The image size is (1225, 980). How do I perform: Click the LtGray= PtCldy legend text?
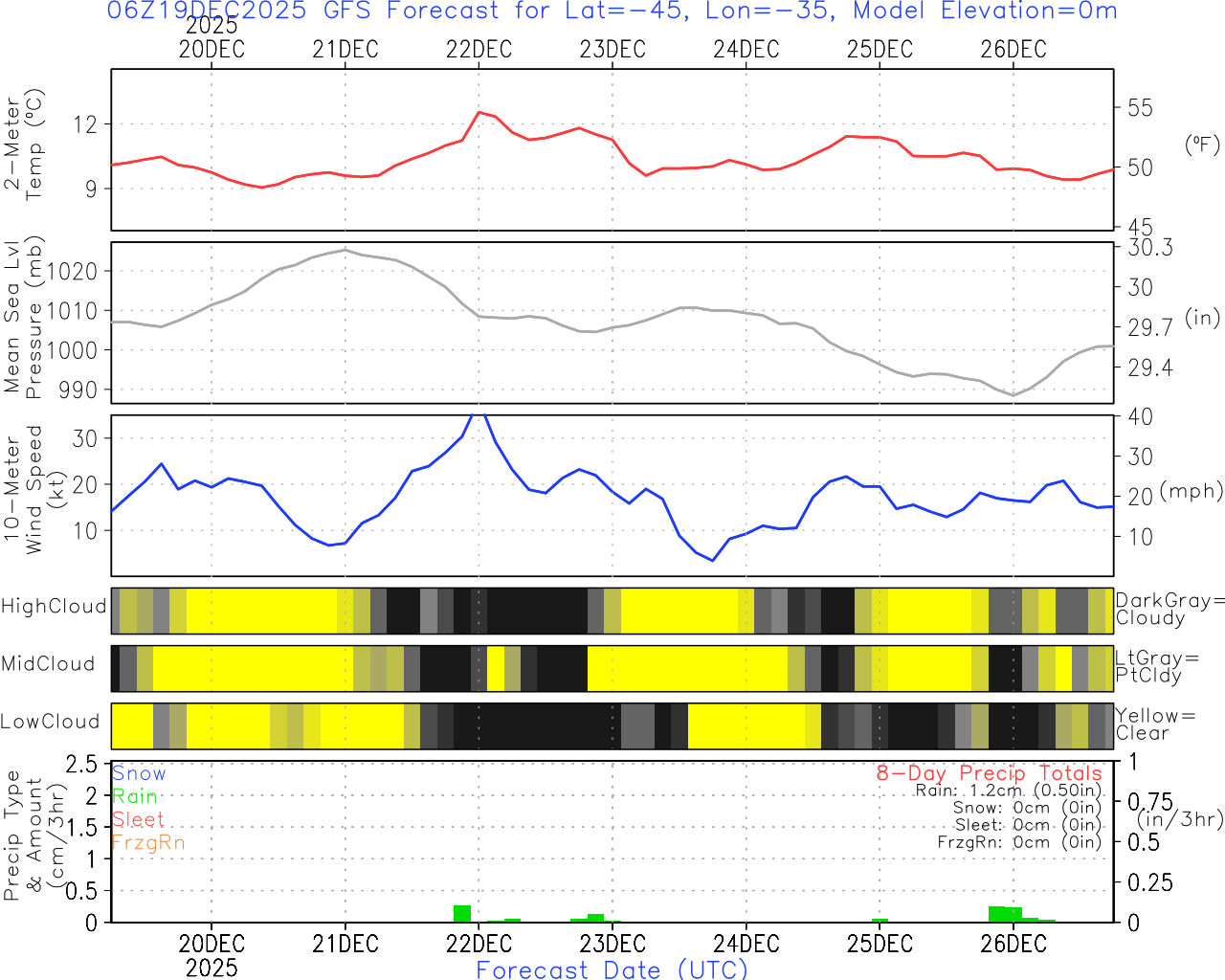[x=1155, y=667]
